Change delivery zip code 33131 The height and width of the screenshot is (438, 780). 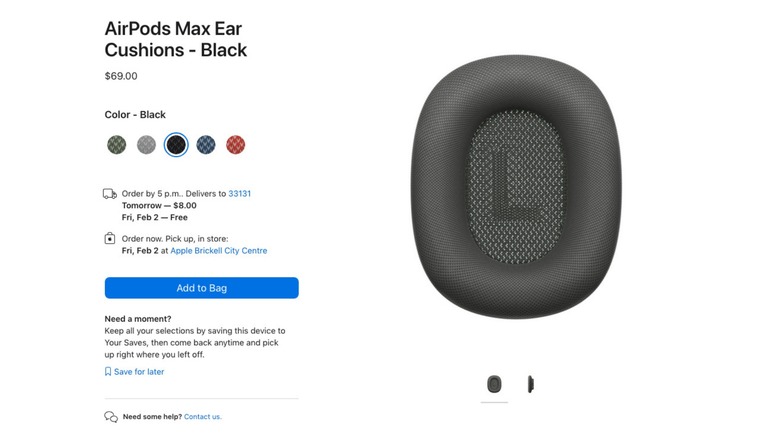pos(240,194)
